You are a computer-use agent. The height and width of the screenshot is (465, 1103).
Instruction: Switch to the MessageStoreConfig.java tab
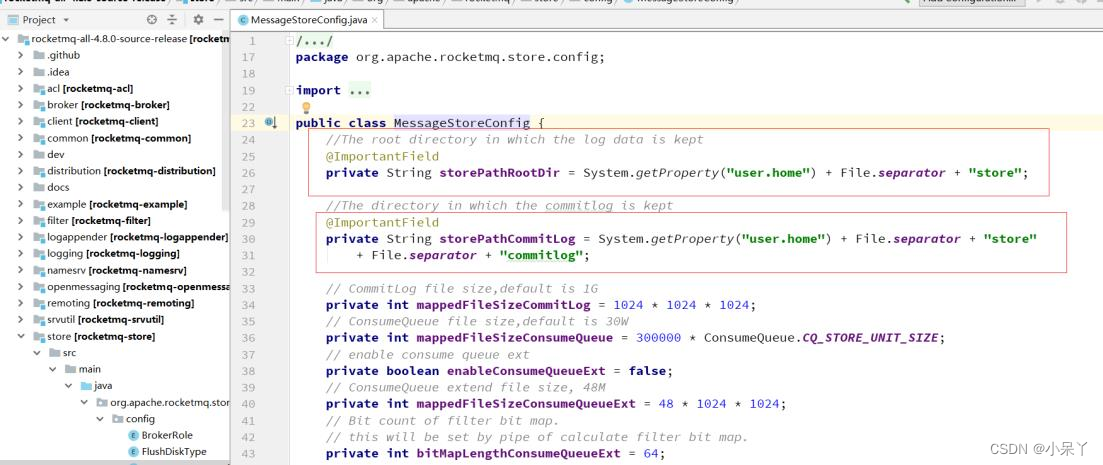pyautogui.click(x=308, y=20)
